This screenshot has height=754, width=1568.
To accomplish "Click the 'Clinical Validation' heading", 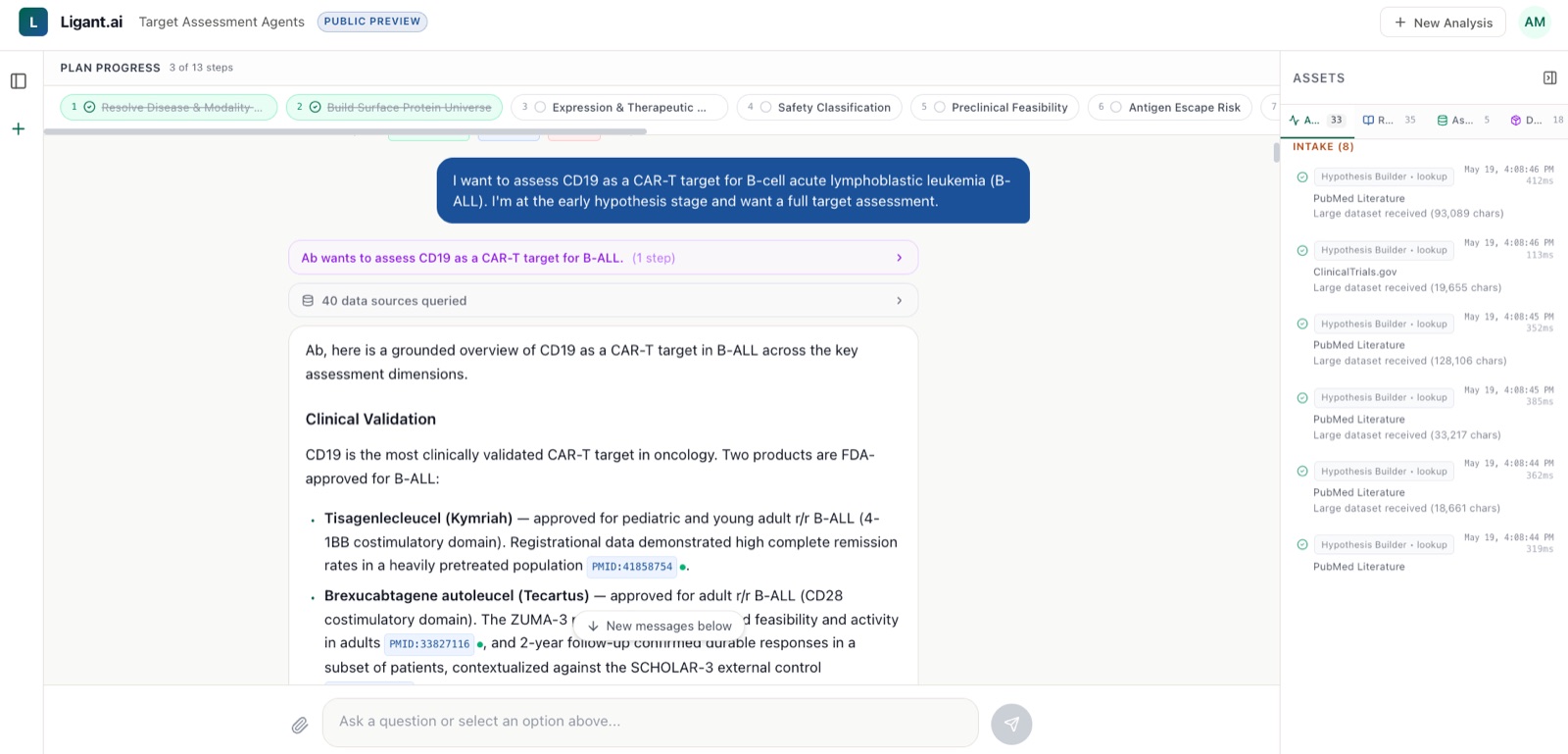I will (370, 419).
